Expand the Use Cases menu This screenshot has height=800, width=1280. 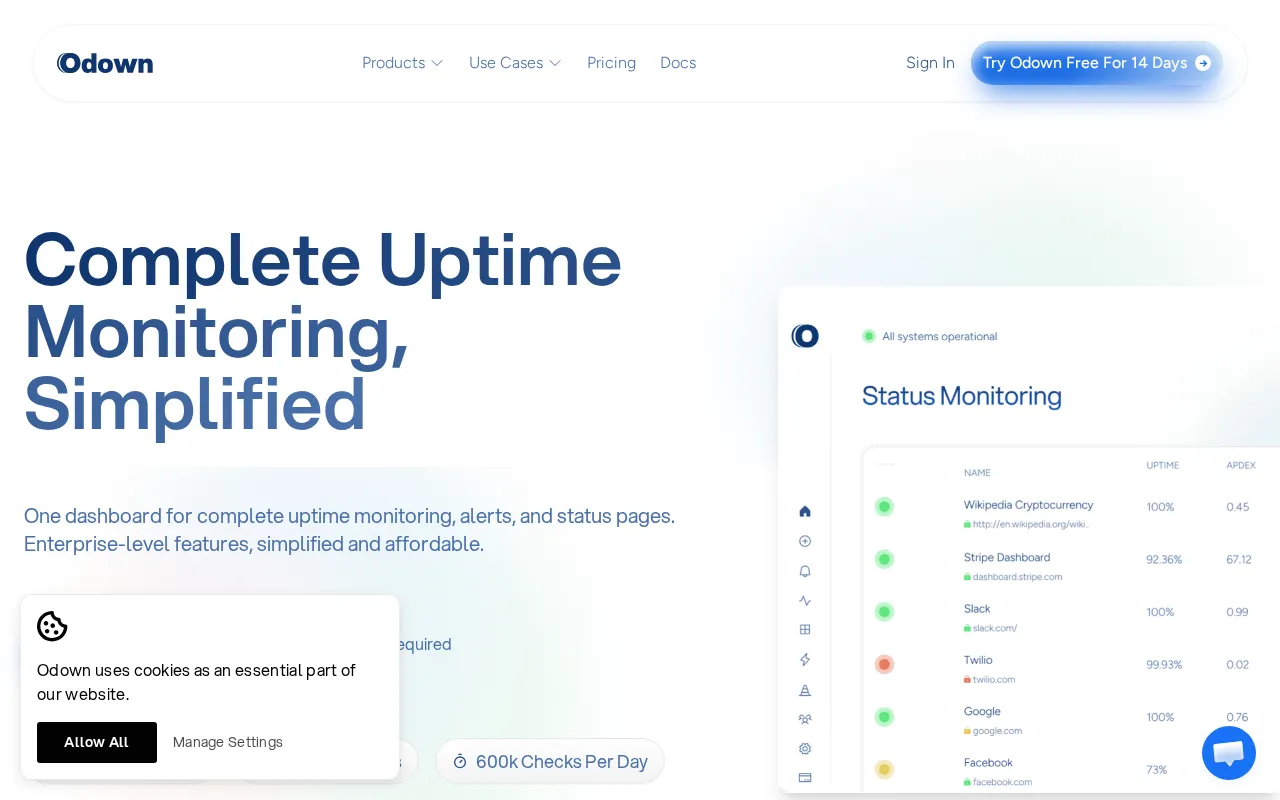point(515,63)
